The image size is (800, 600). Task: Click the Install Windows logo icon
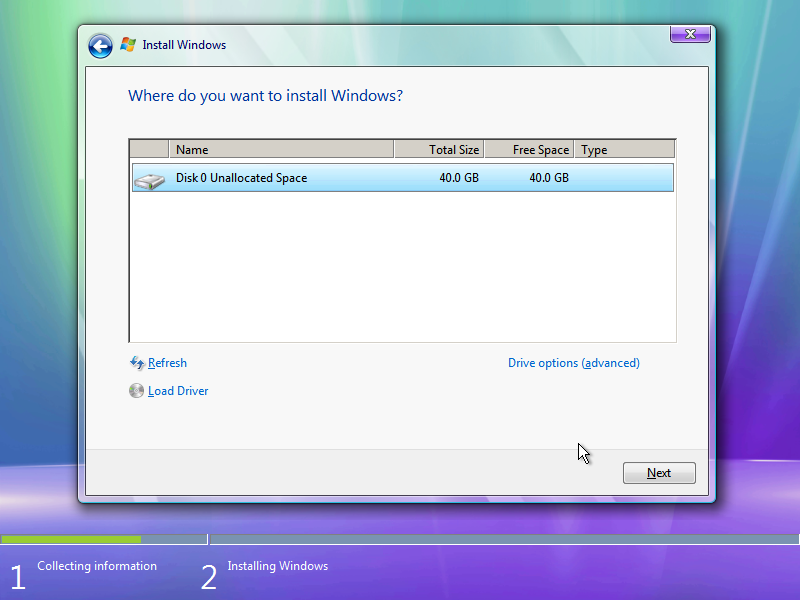pyautogui.click(x=127, y=44)
